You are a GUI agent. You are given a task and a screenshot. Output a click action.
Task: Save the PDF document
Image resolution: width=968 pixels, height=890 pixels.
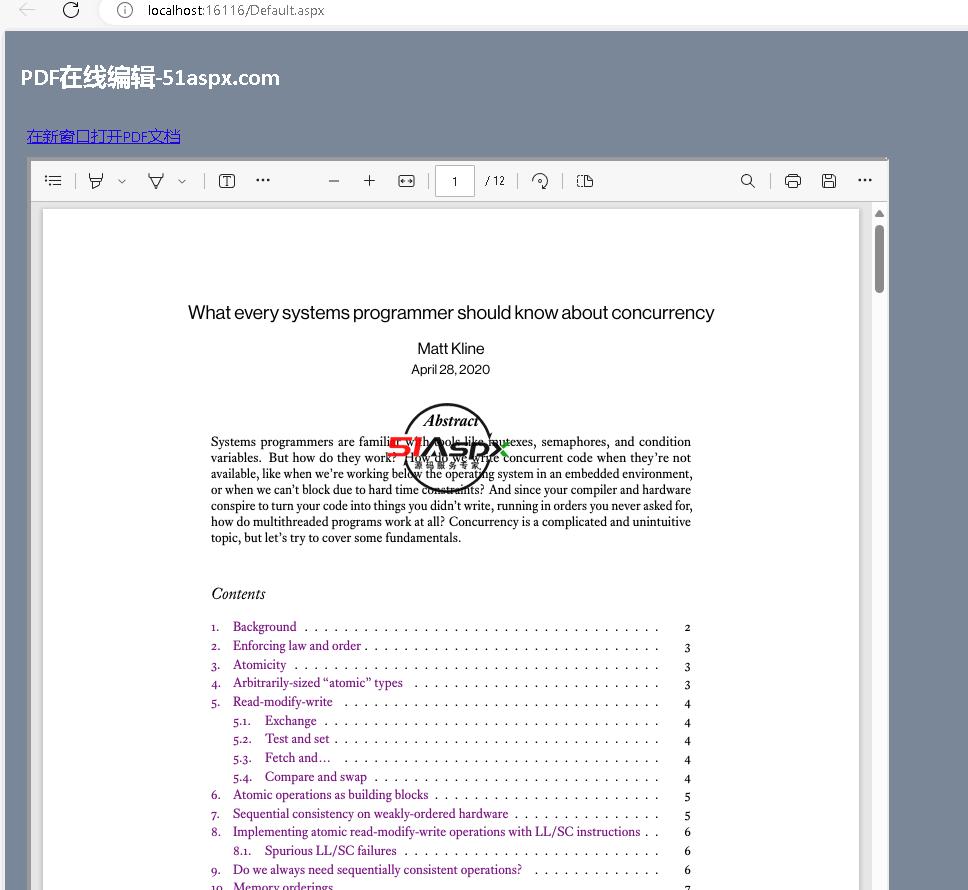828,181
